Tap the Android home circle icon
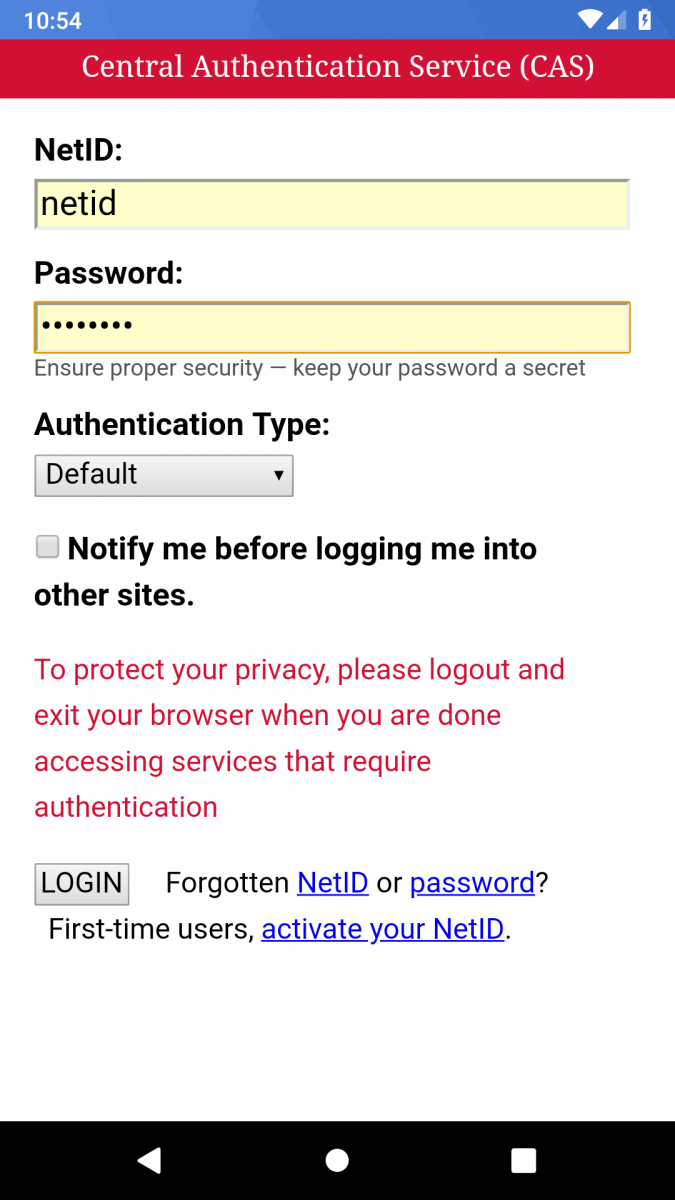Image resolution: width=675 pixels, height=1200 pixels. pos(337,1160)
